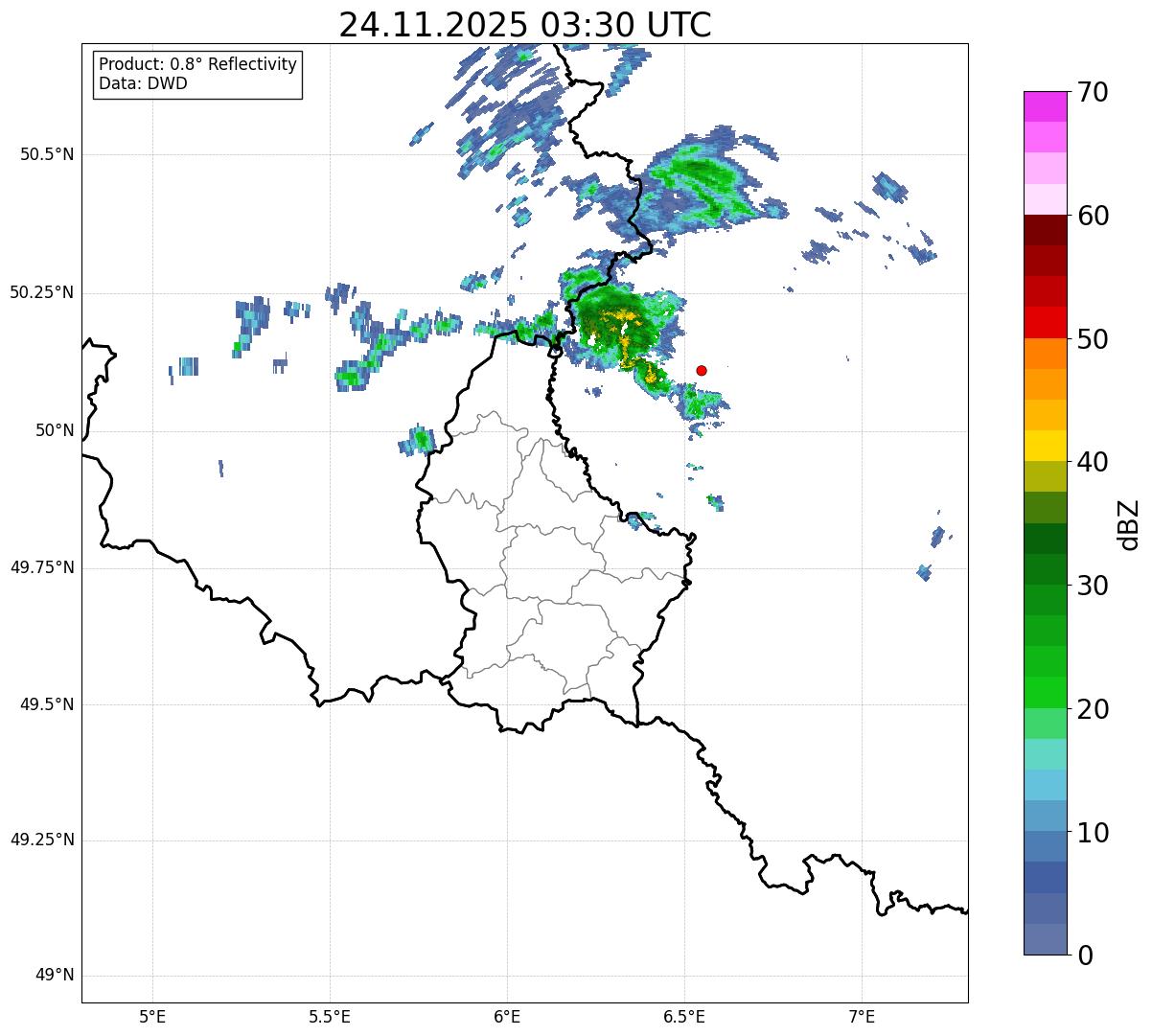1152x1036 pixels.
Task: Click the 49.25°N latitude label
Action: [x=41, y=840]
